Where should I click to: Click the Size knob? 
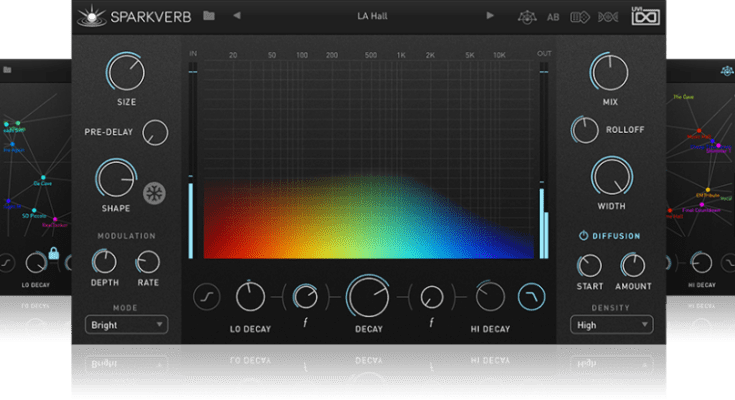[x=126, y=72]
